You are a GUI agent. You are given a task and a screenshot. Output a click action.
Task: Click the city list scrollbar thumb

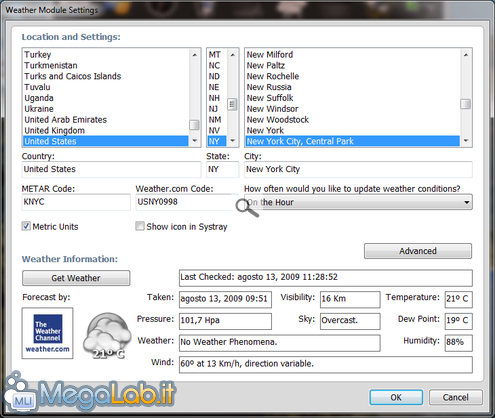tap(466, 104)
